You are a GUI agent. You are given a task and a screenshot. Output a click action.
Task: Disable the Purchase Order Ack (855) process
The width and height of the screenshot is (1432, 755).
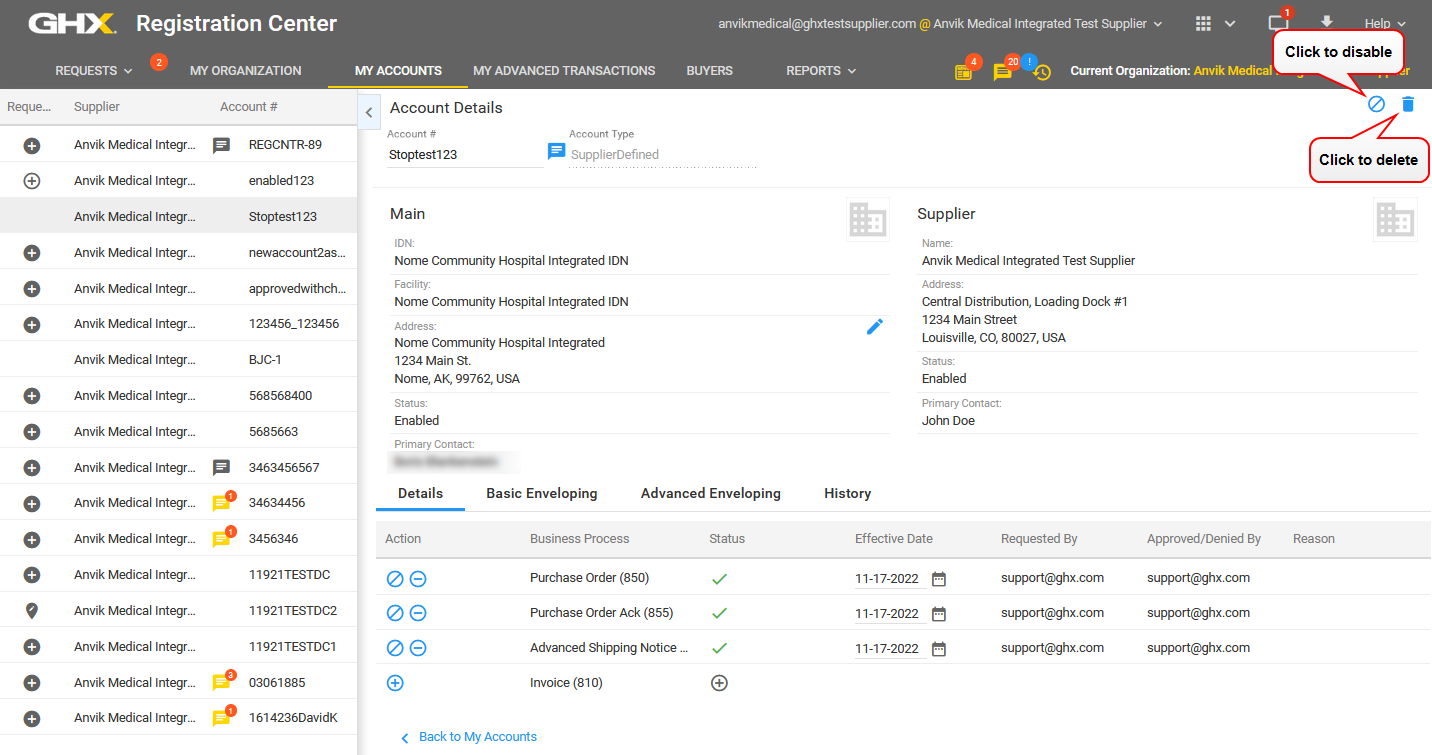[395, 613]
